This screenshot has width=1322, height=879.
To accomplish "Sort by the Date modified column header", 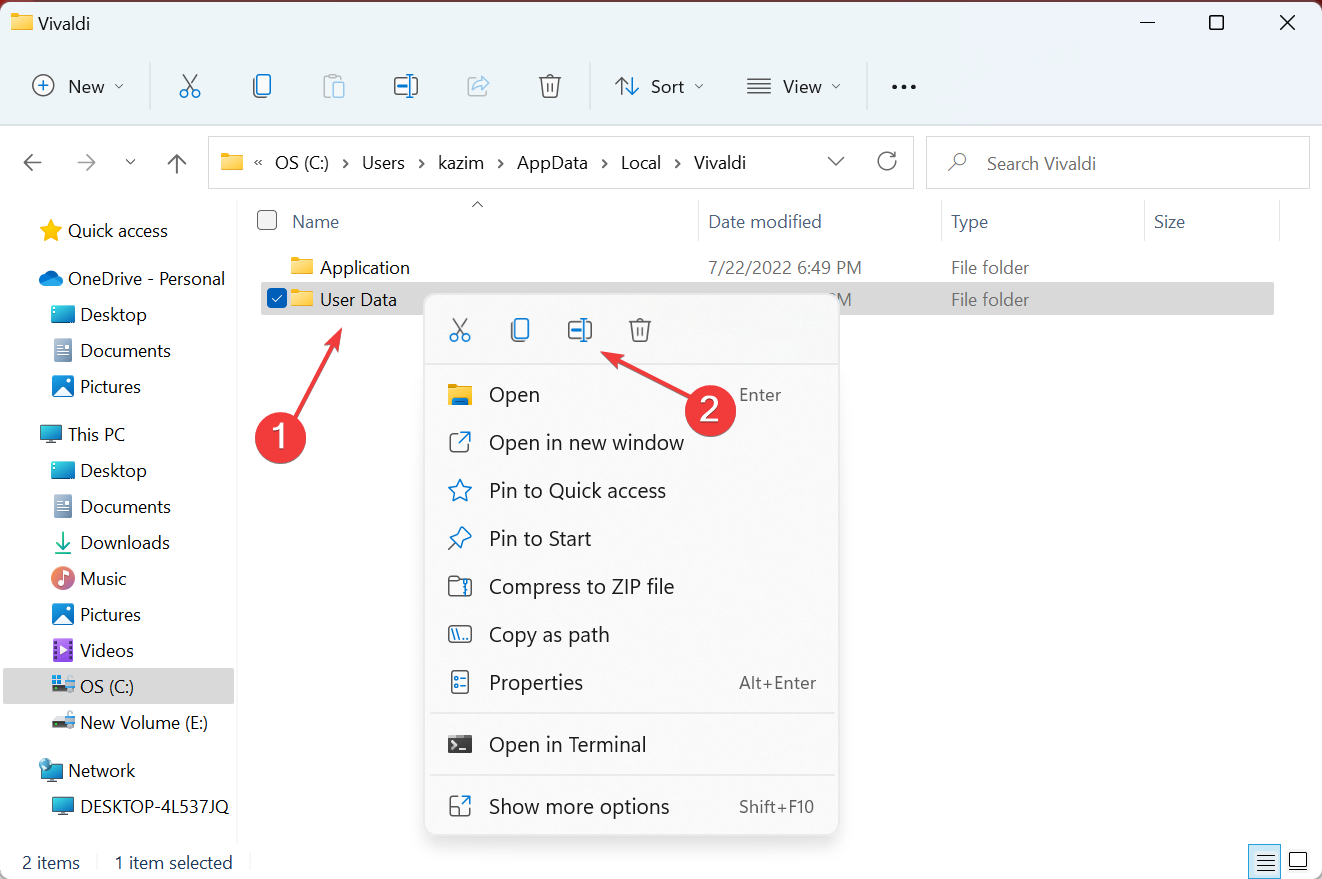I will tap(765, 221).
